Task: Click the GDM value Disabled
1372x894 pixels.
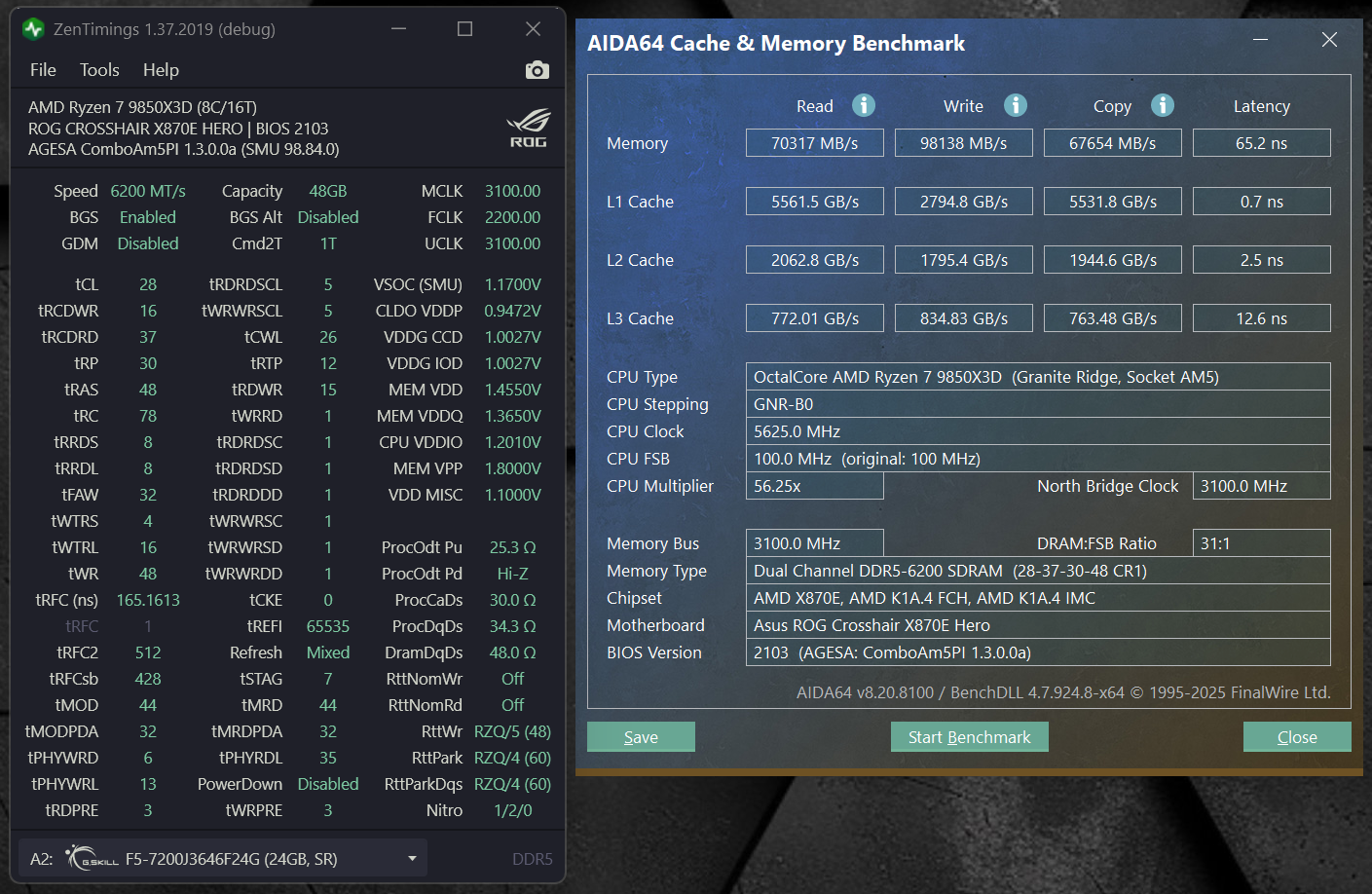Action: pos(148,243)
